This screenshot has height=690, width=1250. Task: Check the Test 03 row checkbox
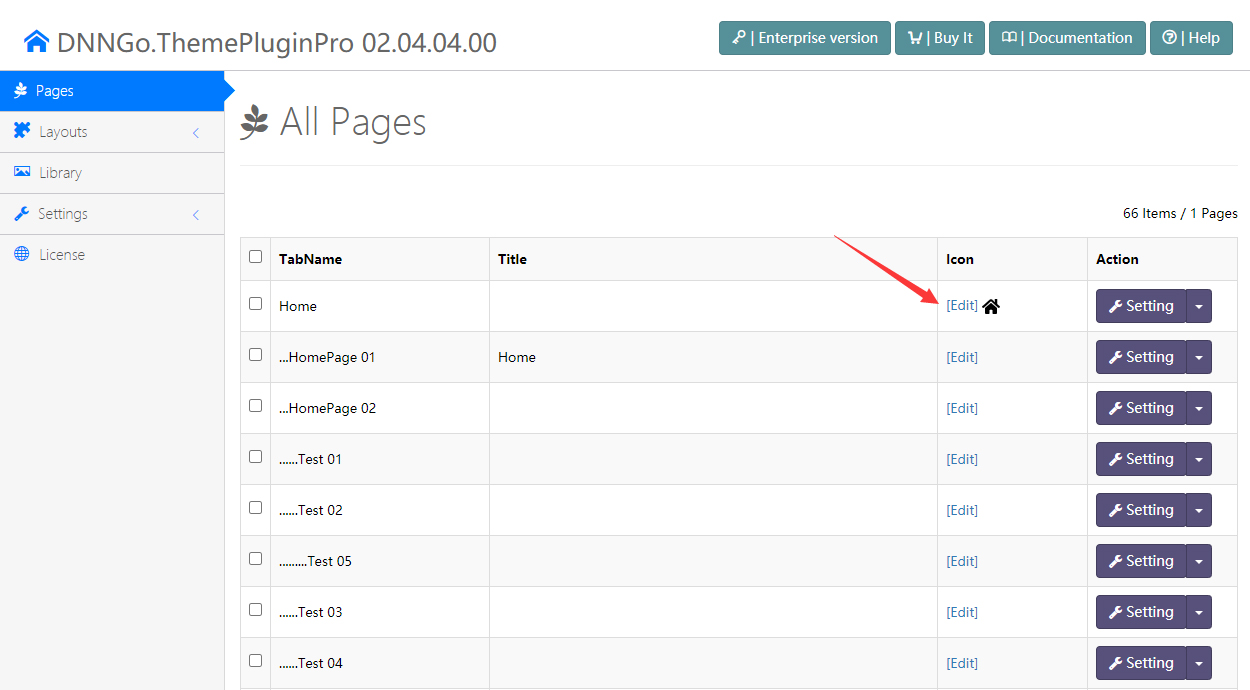[256, 610]
